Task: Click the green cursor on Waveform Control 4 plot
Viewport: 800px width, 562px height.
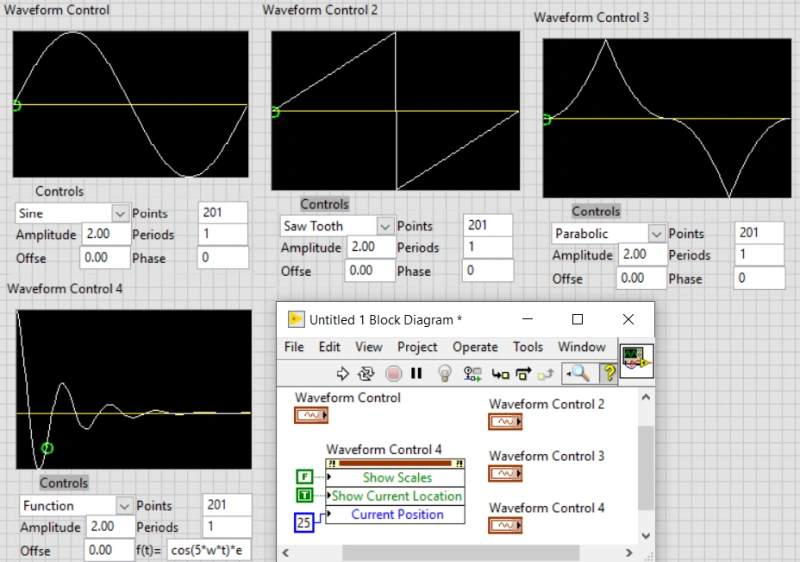Action: 47,448
